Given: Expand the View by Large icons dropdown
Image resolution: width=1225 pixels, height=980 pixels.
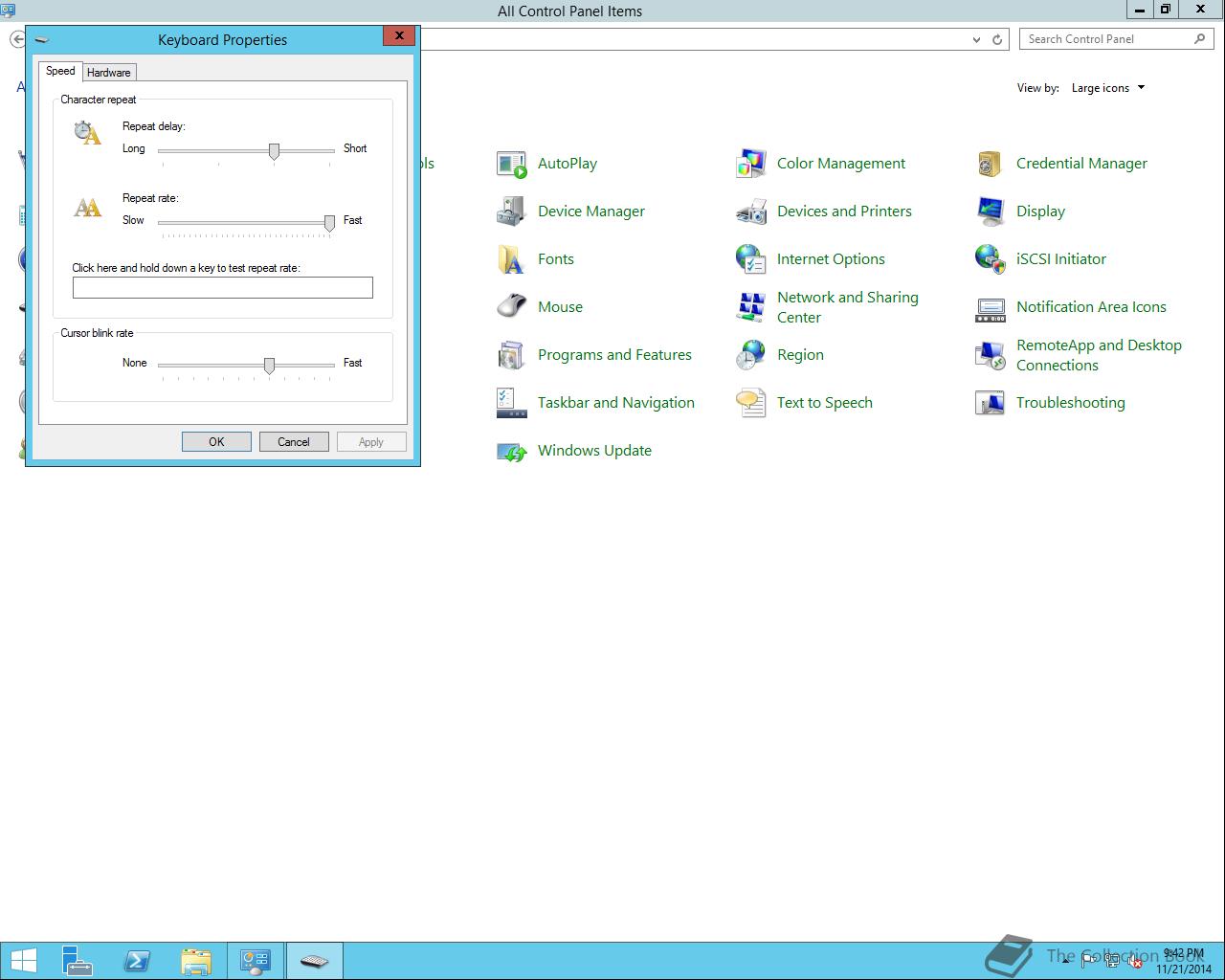Looking at the screenshot, I should [1108, 88].
